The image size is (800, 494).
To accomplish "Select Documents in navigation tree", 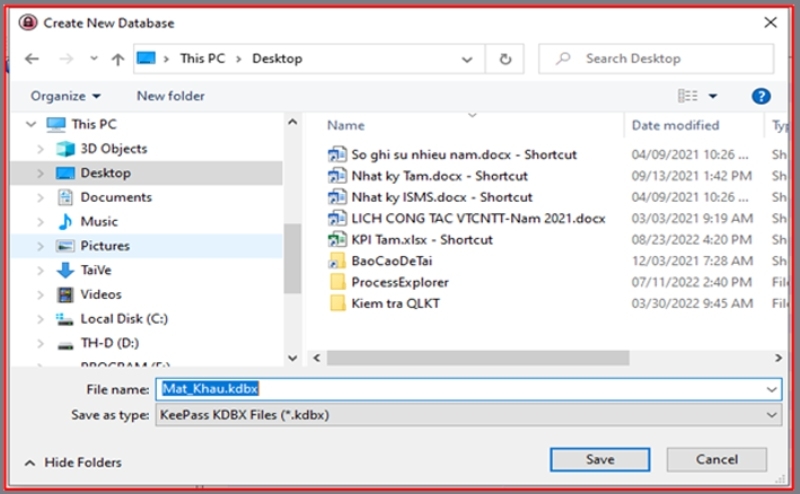I will point(116,197).
